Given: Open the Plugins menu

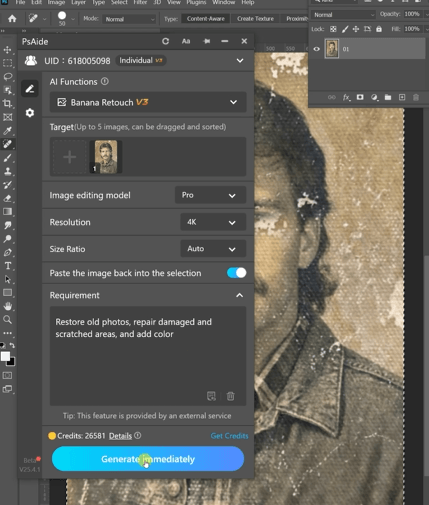Looking at the screenshot, I should (196, 3).
